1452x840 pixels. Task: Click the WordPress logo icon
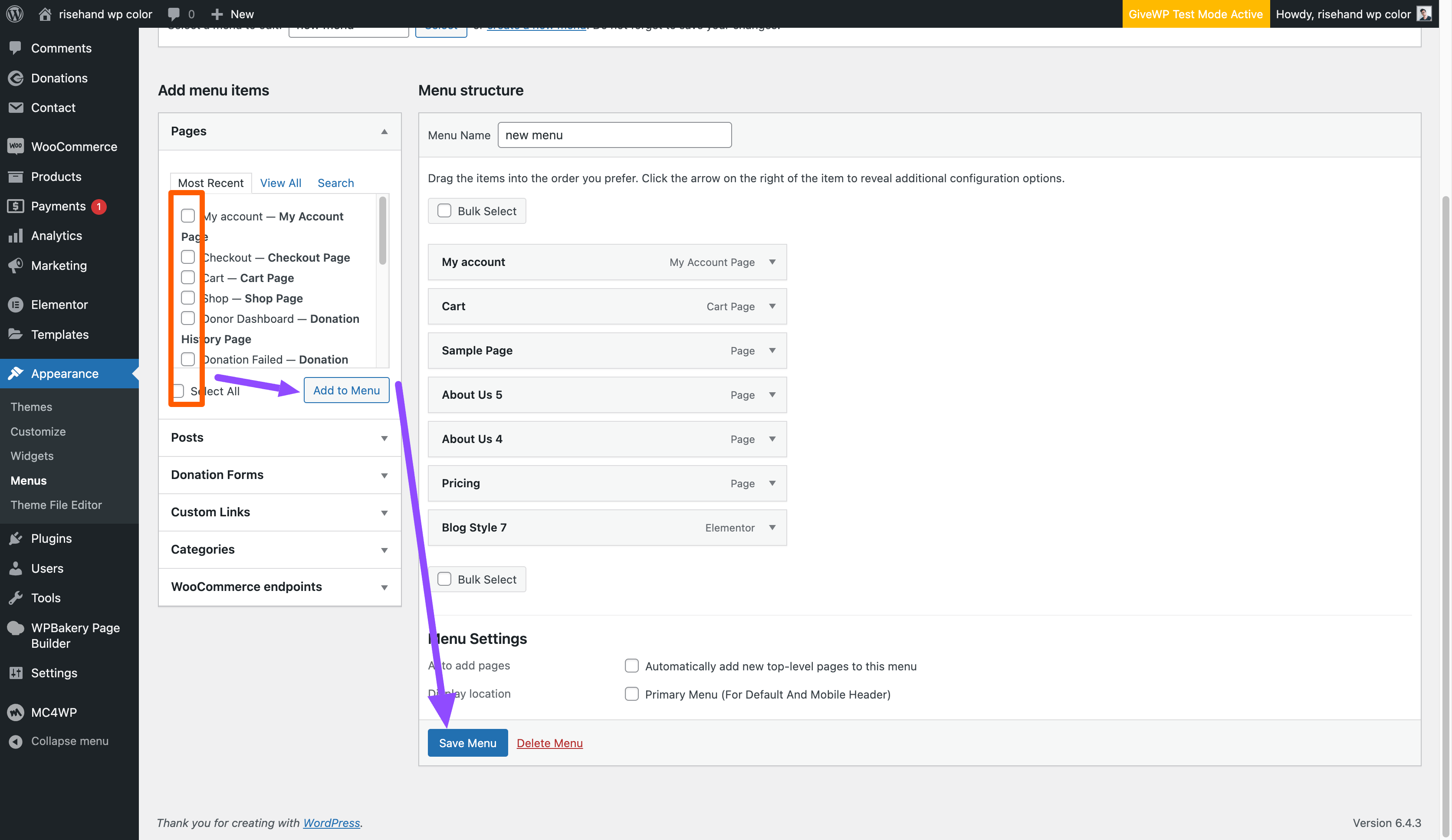tap(15, 14)
